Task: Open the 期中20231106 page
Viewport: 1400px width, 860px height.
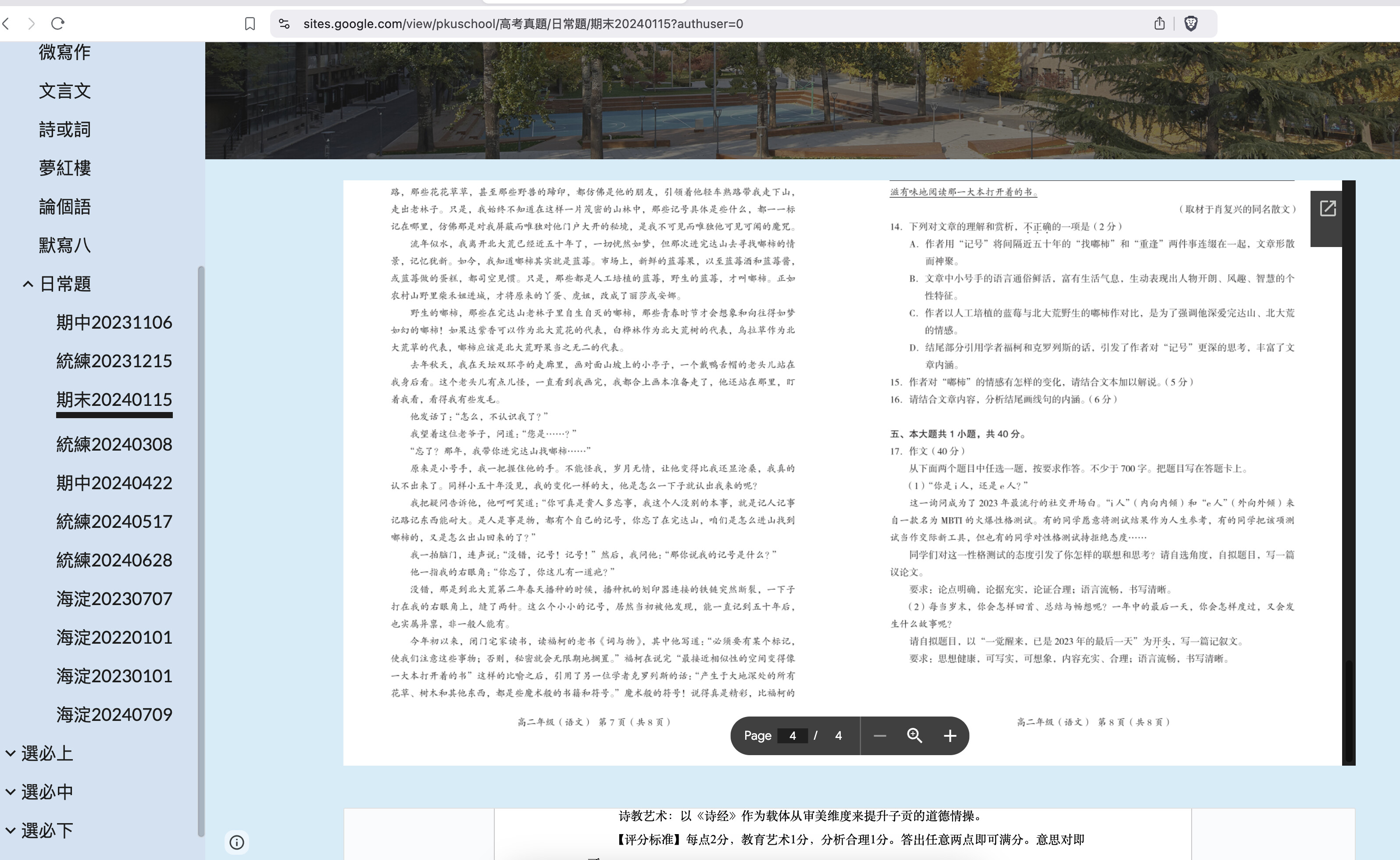Action: click(114, 322)
